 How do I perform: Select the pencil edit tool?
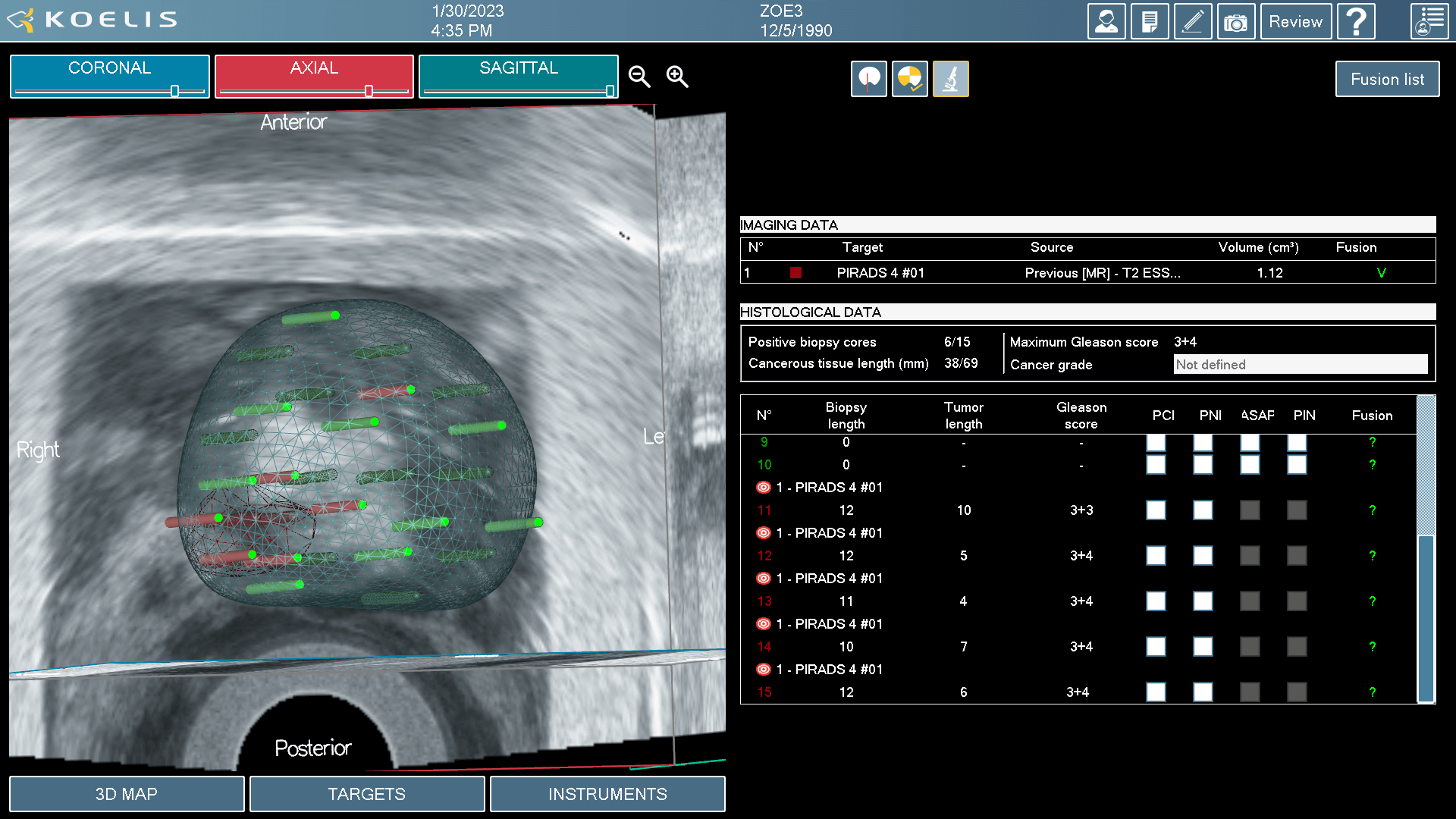pyautogui.click(x=1193, y=21)
